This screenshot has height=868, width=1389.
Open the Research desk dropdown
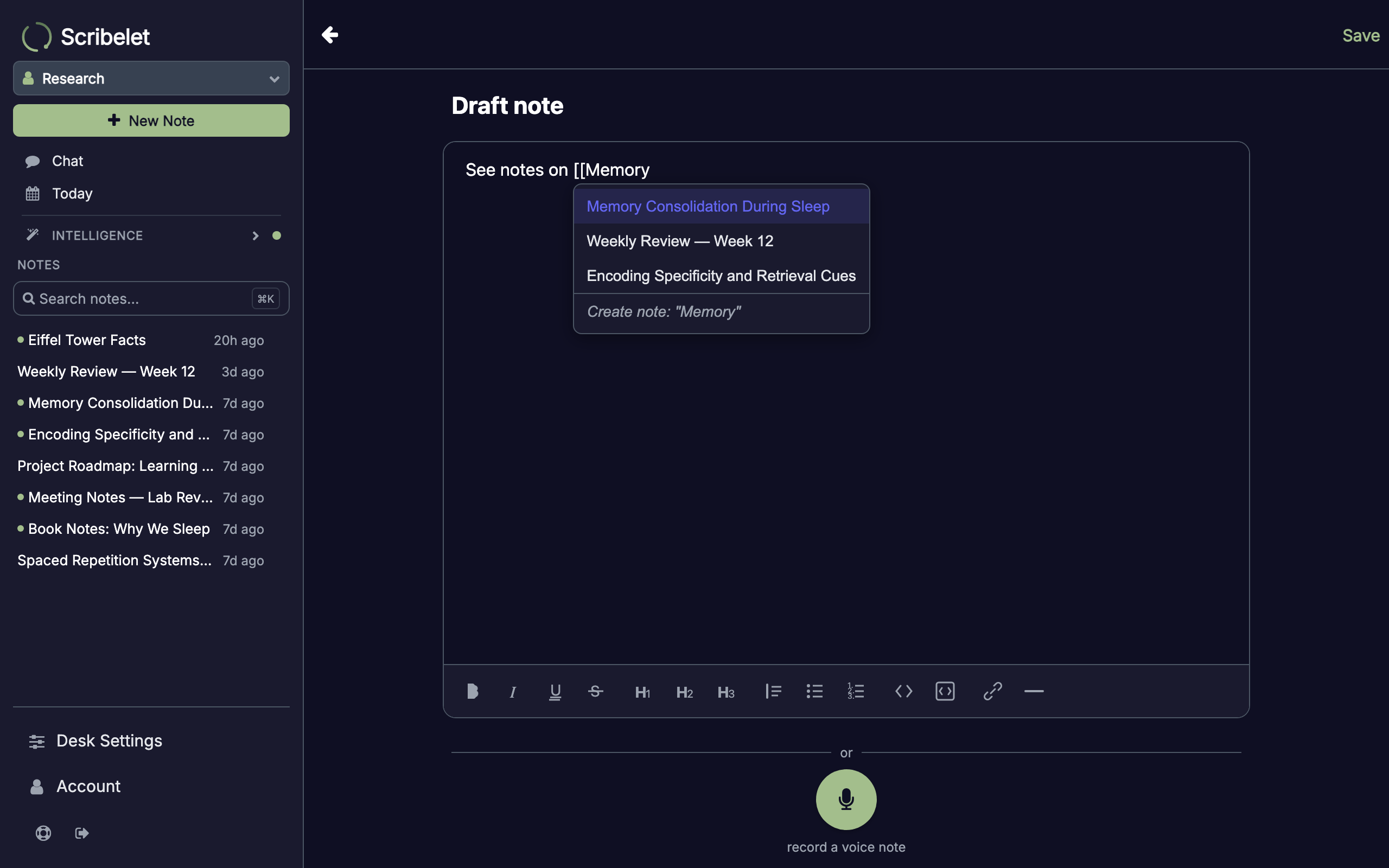click(151, 78)
